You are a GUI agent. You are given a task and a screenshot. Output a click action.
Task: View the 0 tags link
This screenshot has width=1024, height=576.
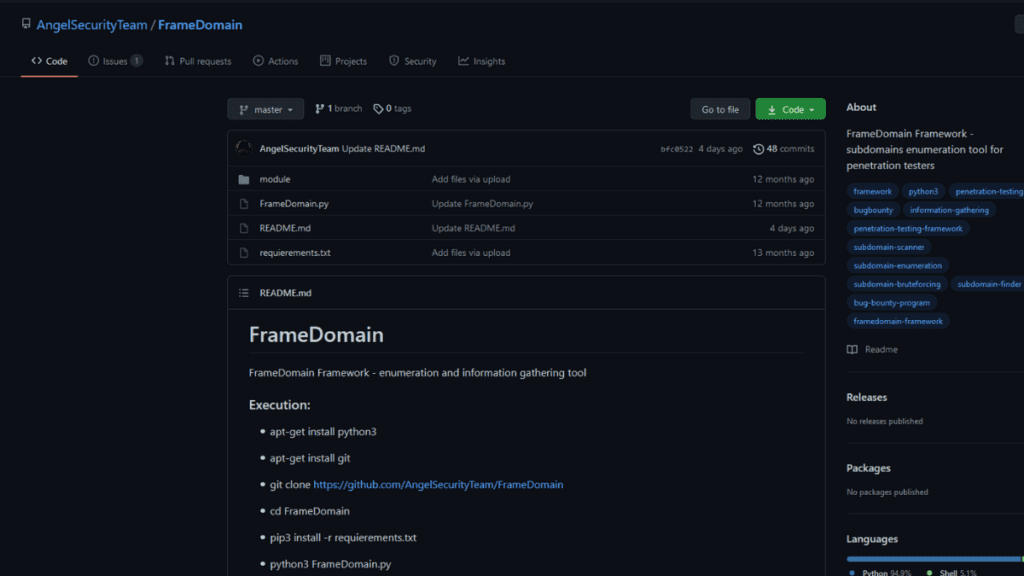pyautogui.click(x=392, y=108)
